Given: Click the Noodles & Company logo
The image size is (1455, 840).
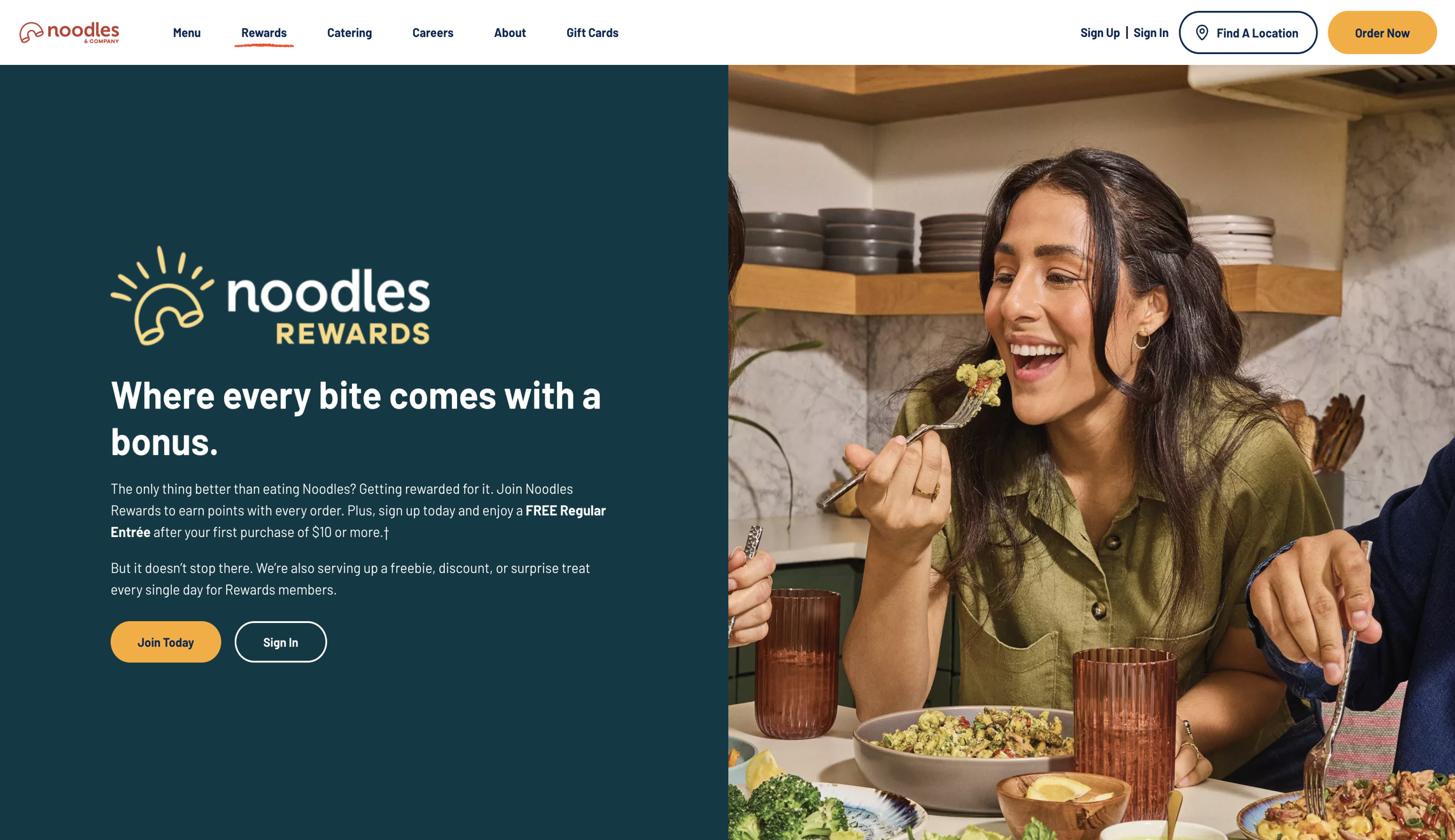Looking at the screenshot, I should tap(69, 32).
